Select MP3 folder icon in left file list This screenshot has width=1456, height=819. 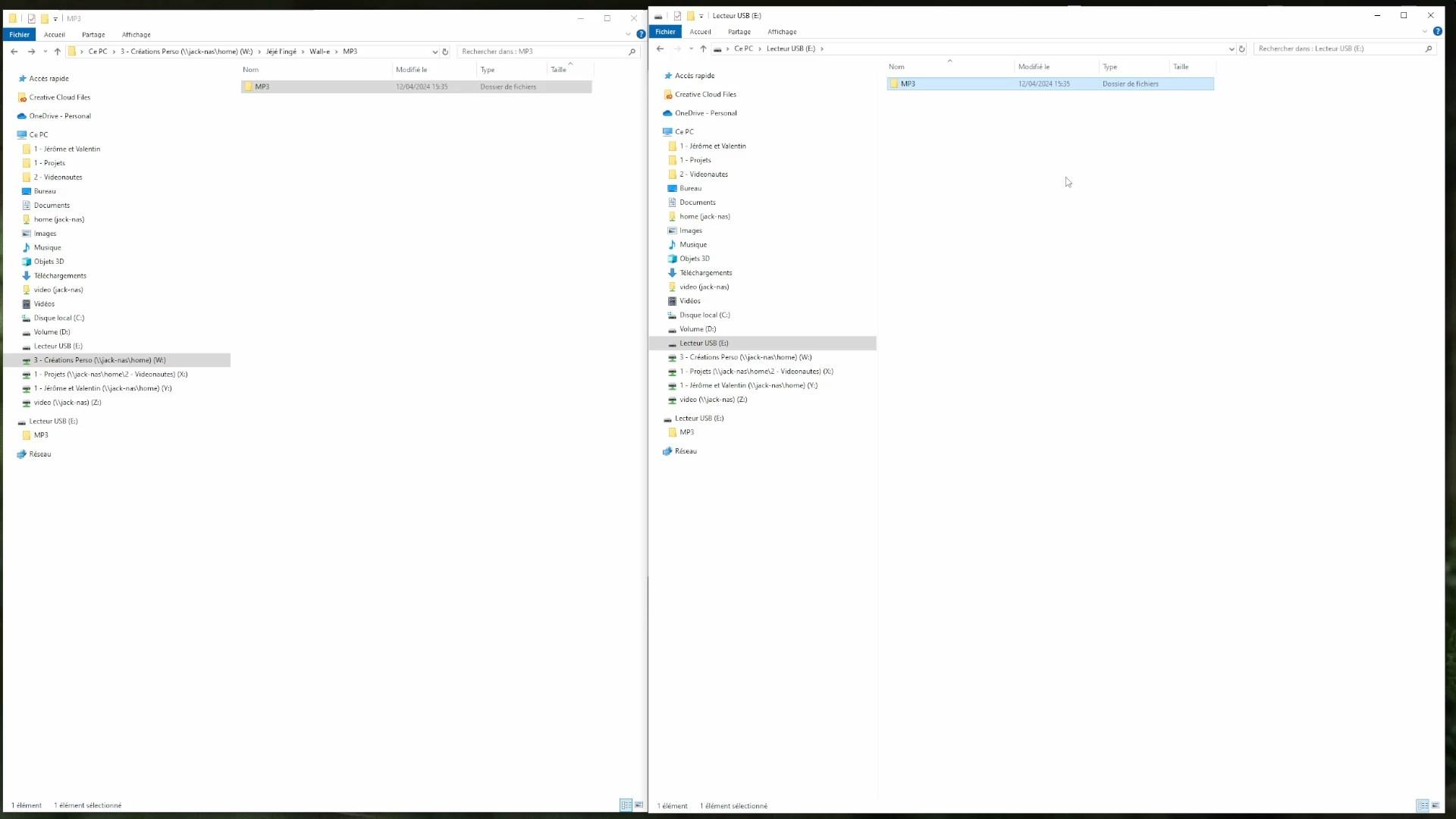248,86
